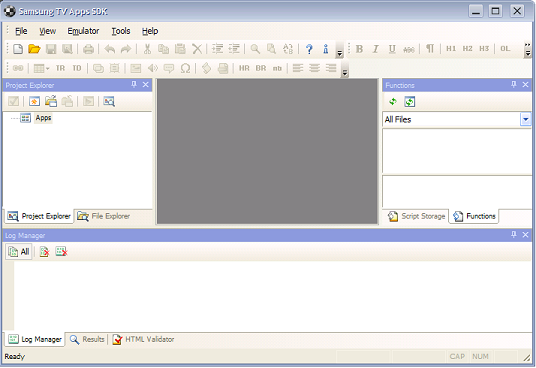Toggle Strikethrough formatting

408,50
